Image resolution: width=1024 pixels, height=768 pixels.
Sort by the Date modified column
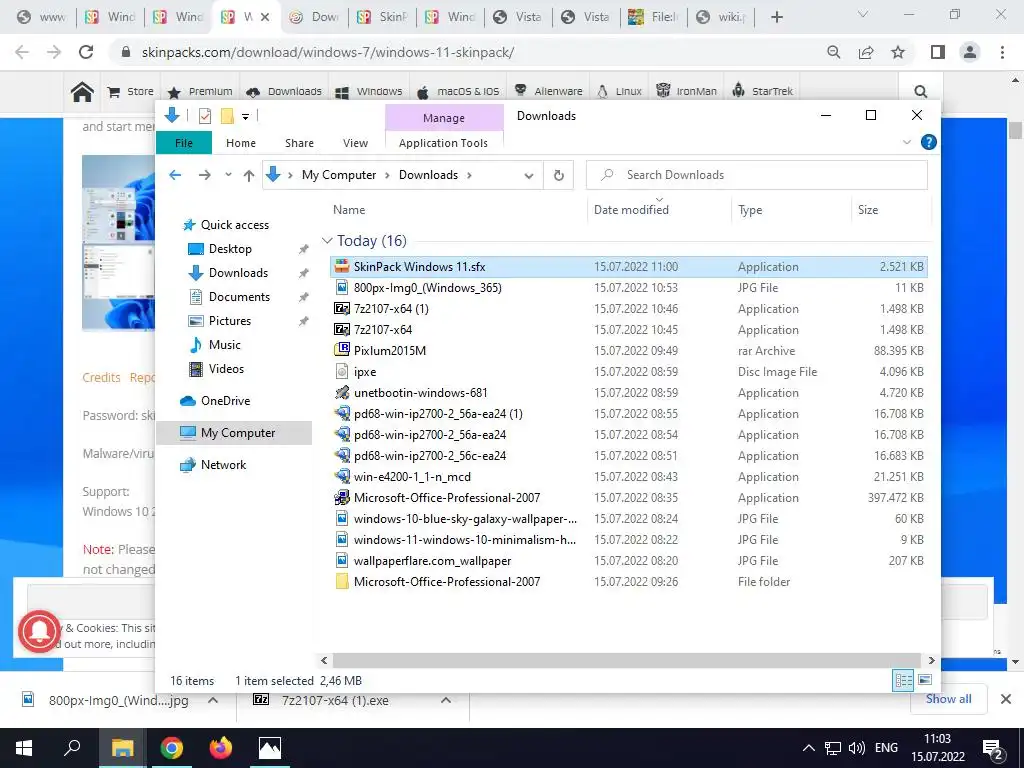click(x=632, y=210)
